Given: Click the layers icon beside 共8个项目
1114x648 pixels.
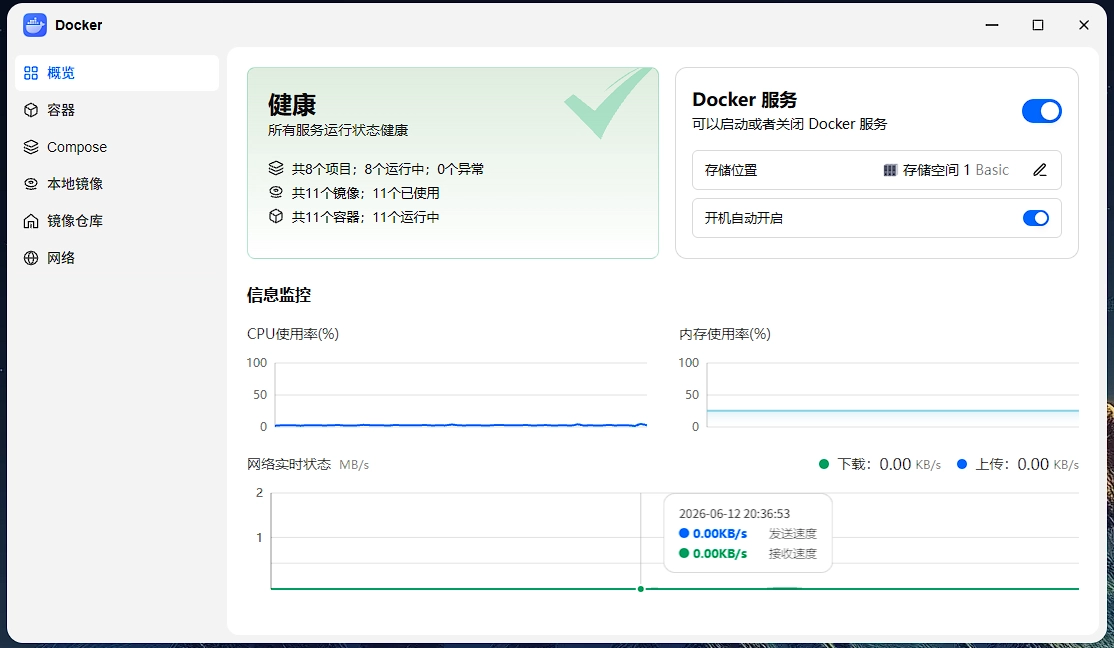Looking at the screenshot, I should (x=276, y=168).
